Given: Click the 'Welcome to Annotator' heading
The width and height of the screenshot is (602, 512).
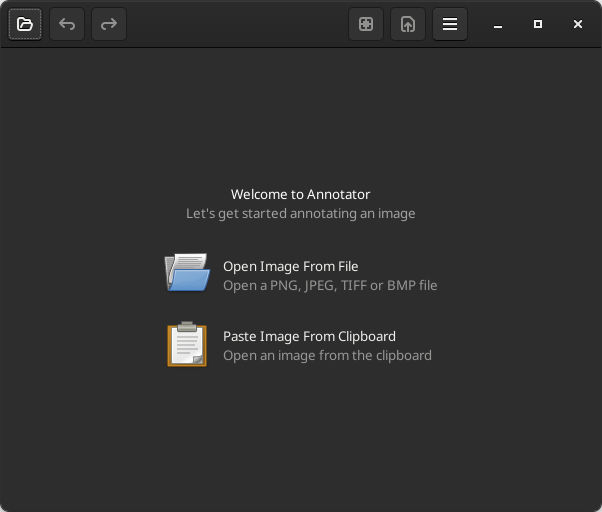Looking at the screenshot, I should [301, 195].
